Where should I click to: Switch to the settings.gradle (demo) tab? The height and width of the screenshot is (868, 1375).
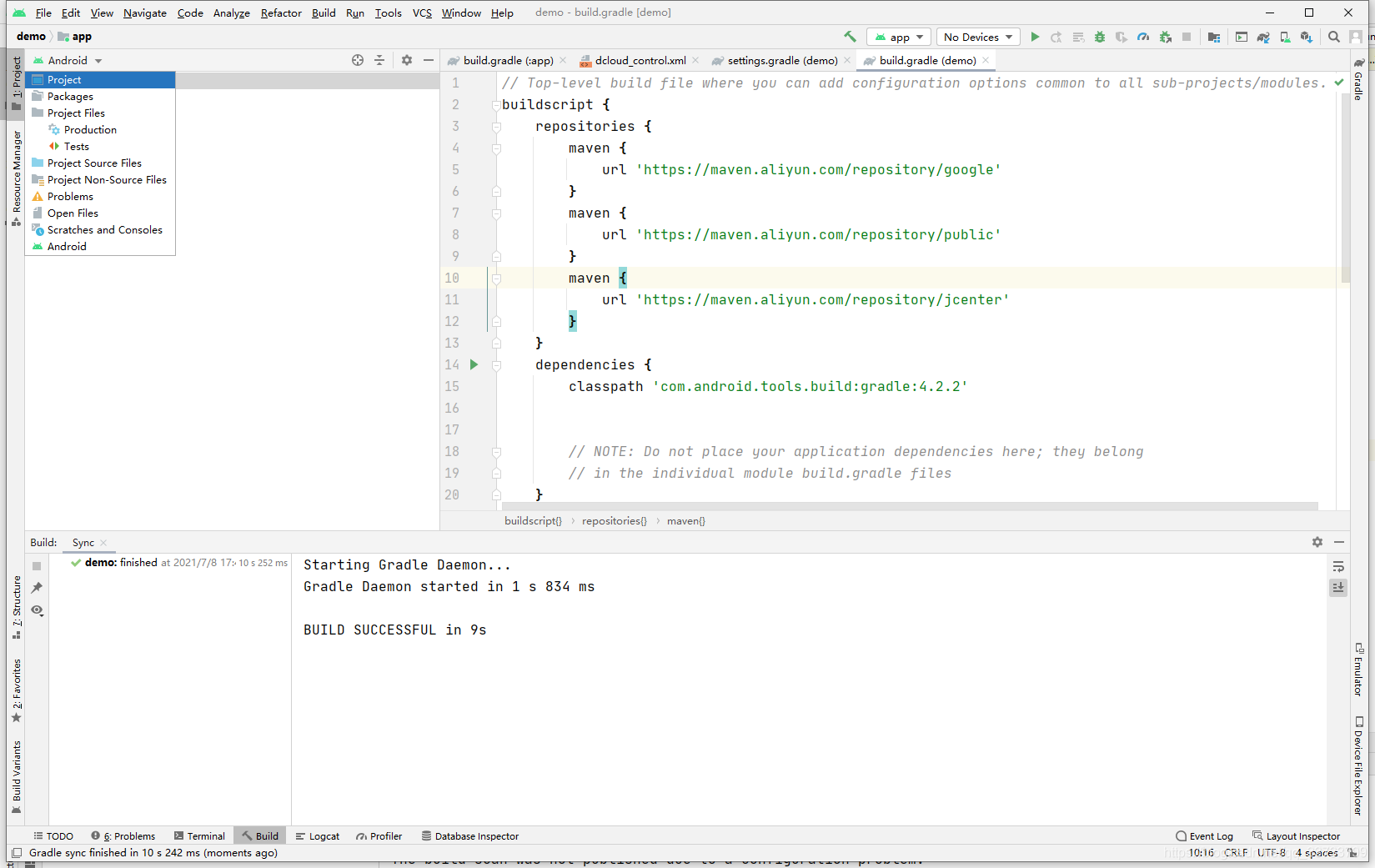[x=781, y=60]
